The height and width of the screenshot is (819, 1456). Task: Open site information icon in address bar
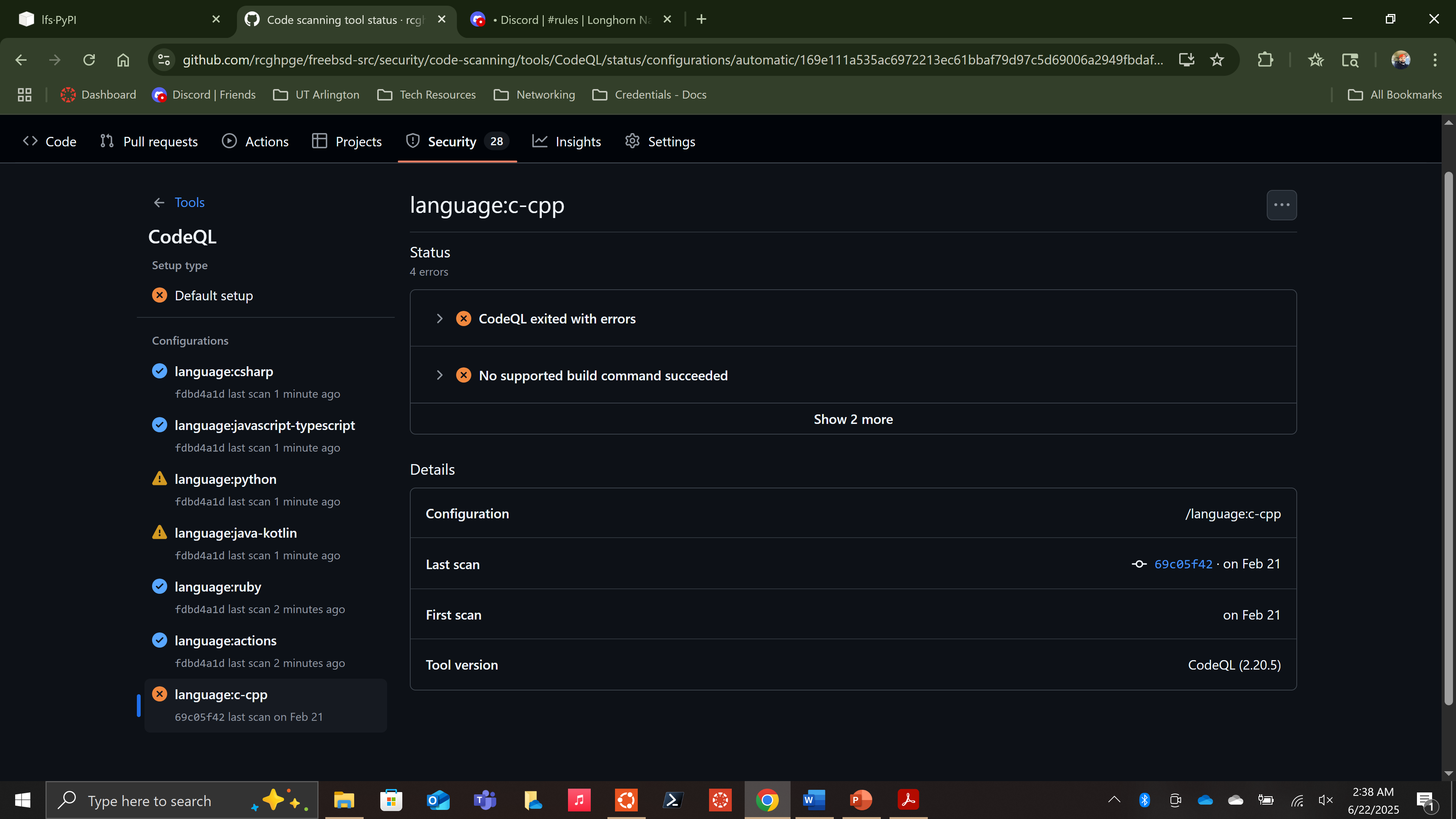click(x=164, y=60)
